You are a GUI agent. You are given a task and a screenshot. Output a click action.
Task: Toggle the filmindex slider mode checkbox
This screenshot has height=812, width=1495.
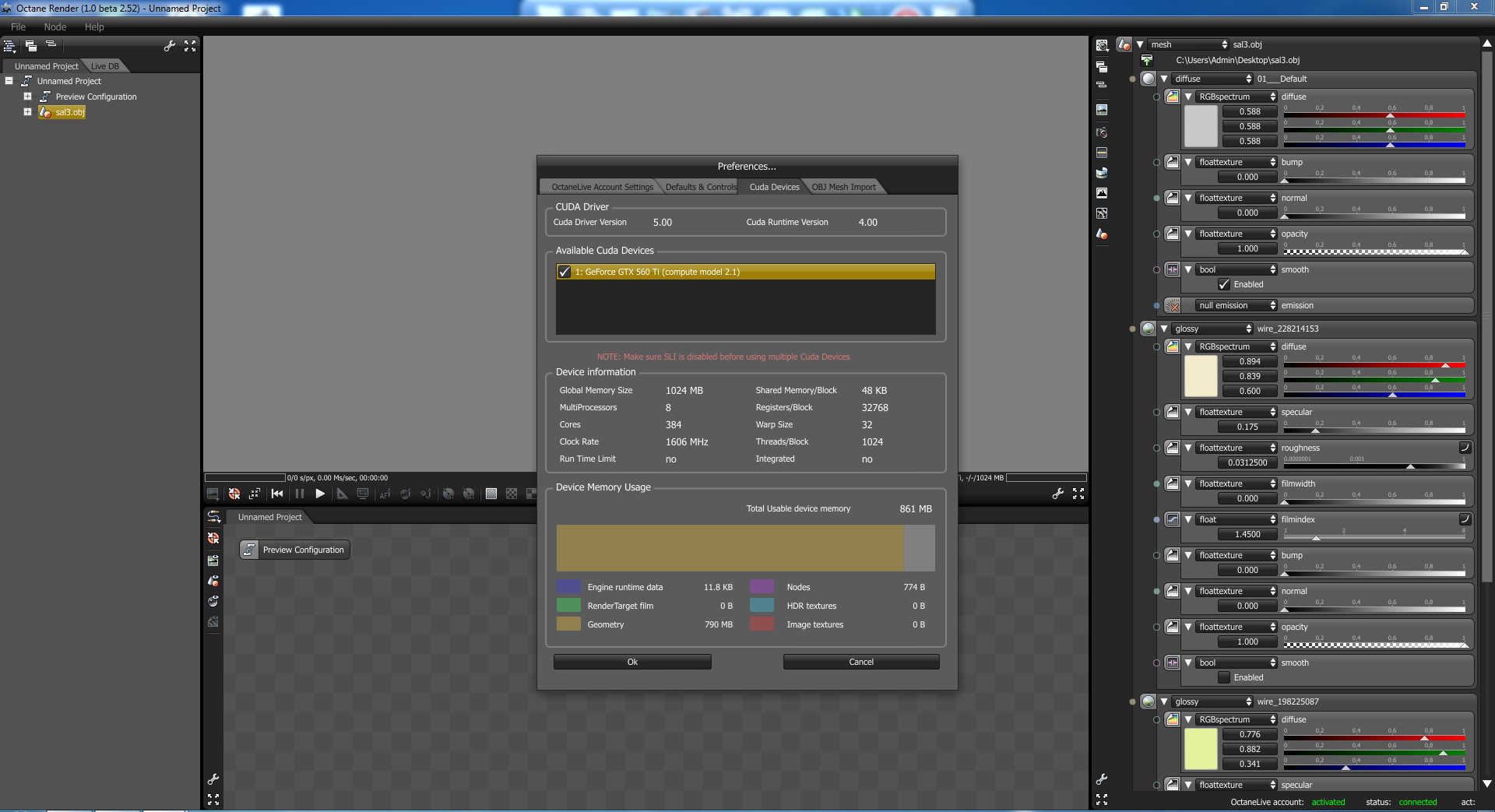pos(1465,519)
